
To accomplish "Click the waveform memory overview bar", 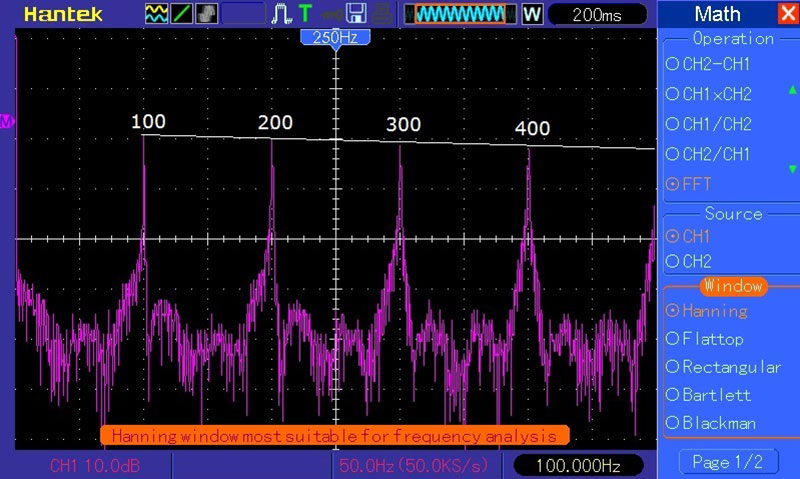I will pyautogui.click(x=460, y=14).
